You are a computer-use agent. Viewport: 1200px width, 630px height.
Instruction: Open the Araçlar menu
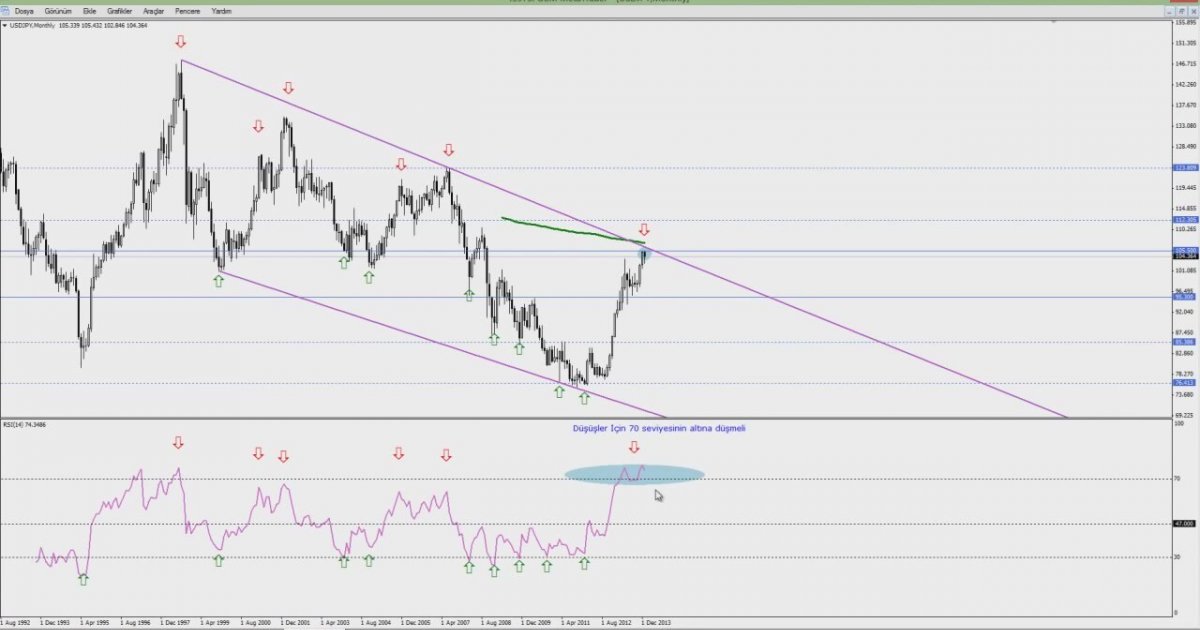click(x=154, y=11)
